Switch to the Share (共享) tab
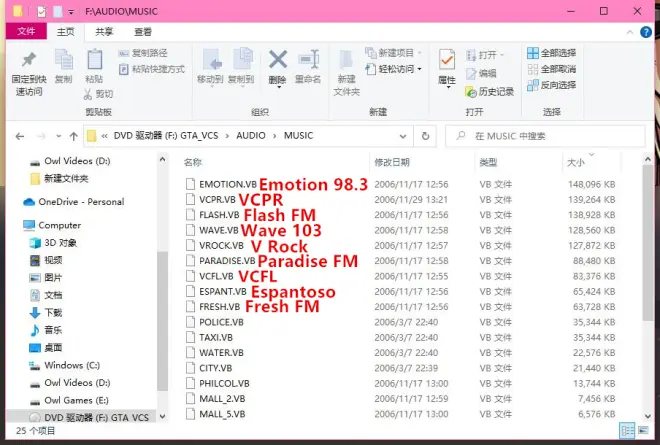This screenshot has height=445, width=660. tap(104, 32)
